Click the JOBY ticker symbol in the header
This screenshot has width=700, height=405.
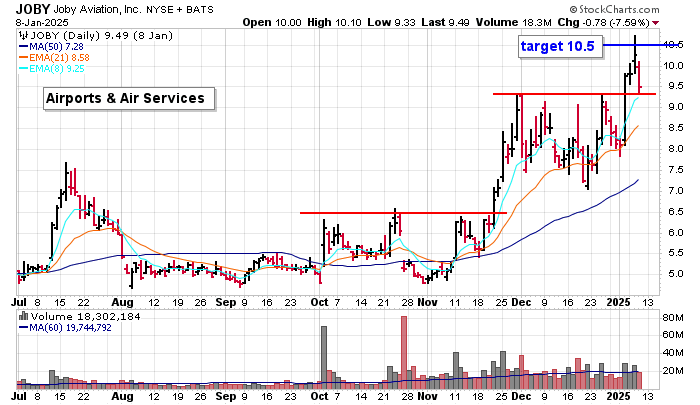[33, 9]
